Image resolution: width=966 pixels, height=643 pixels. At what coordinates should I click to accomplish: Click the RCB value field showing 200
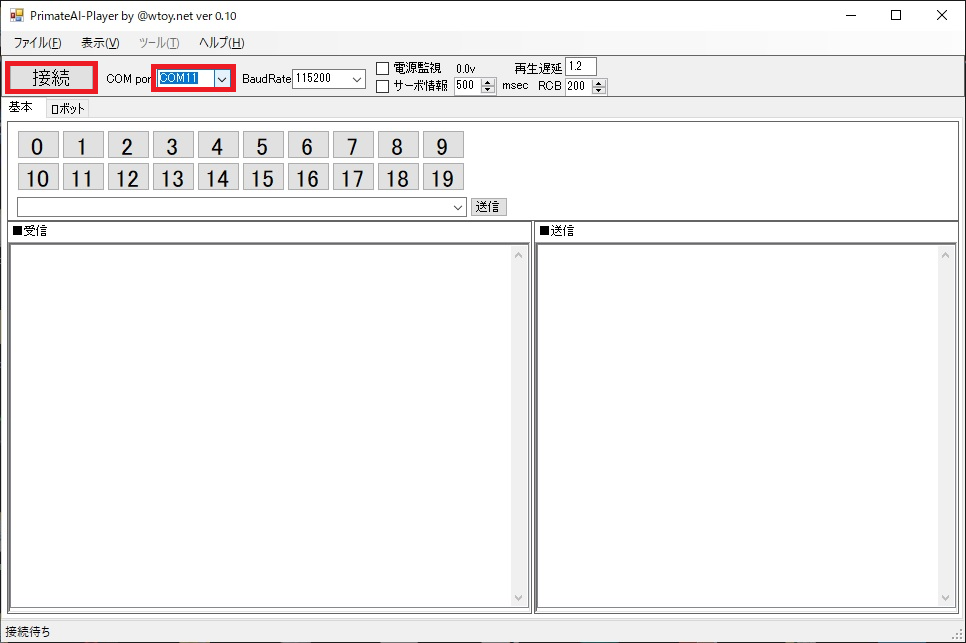(x=578, y=86)
